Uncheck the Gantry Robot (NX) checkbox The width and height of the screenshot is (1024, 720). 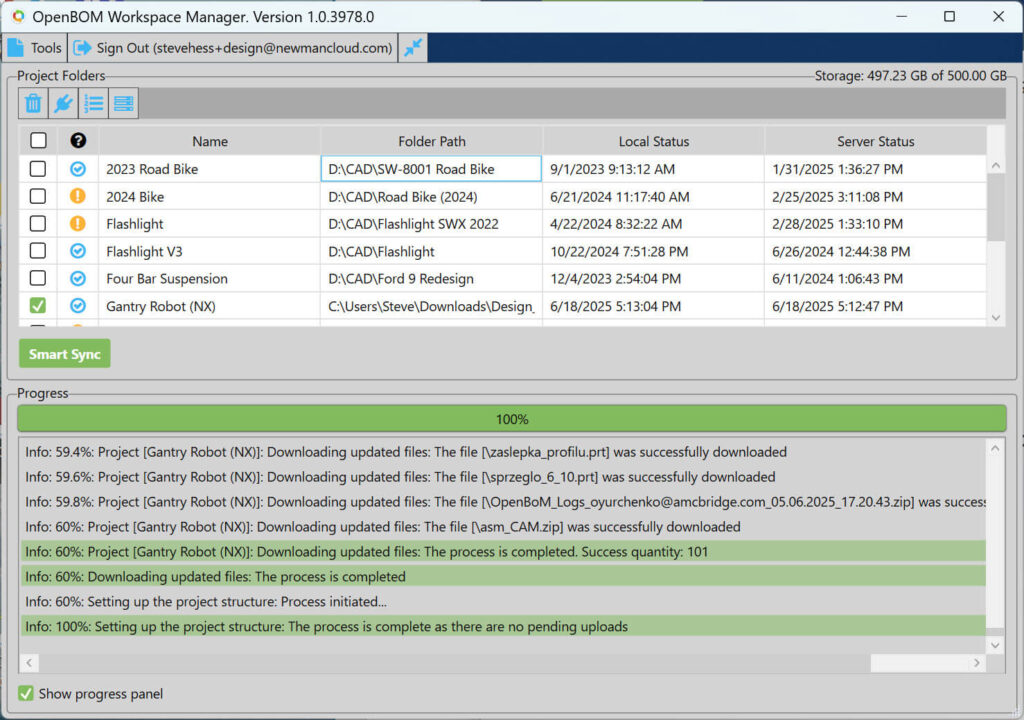pos(38,306)
